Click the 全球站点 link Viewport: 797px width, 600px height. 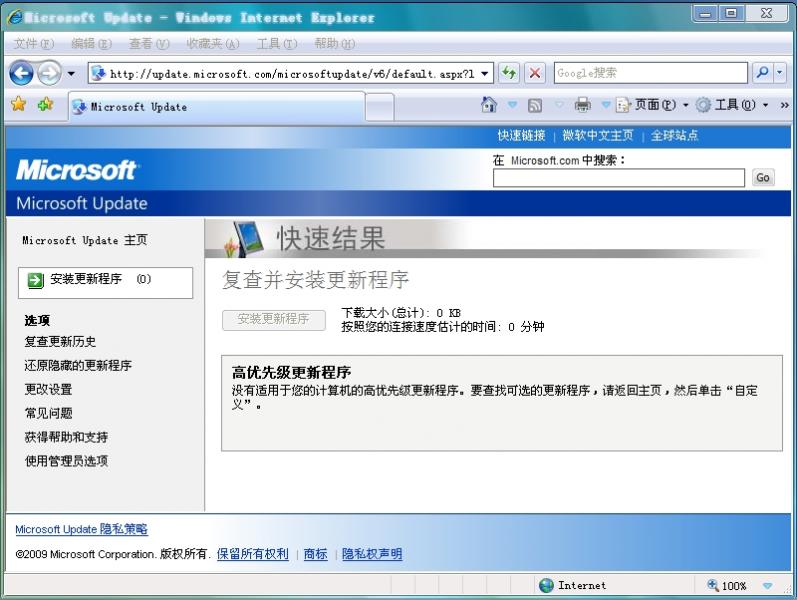tap(675, 135)
